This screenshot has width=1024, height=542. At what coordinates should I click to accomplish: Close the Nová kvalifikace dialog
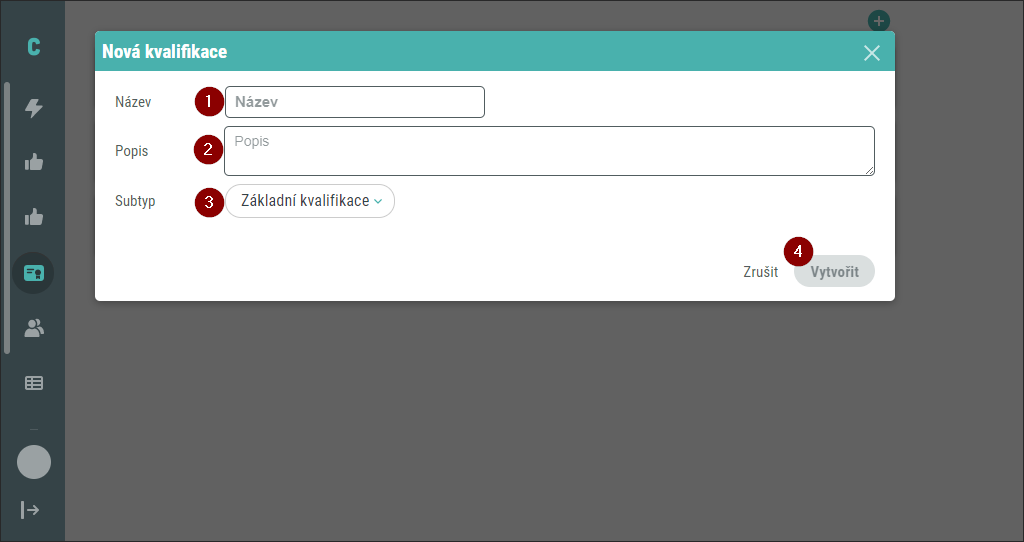[872, 53]
